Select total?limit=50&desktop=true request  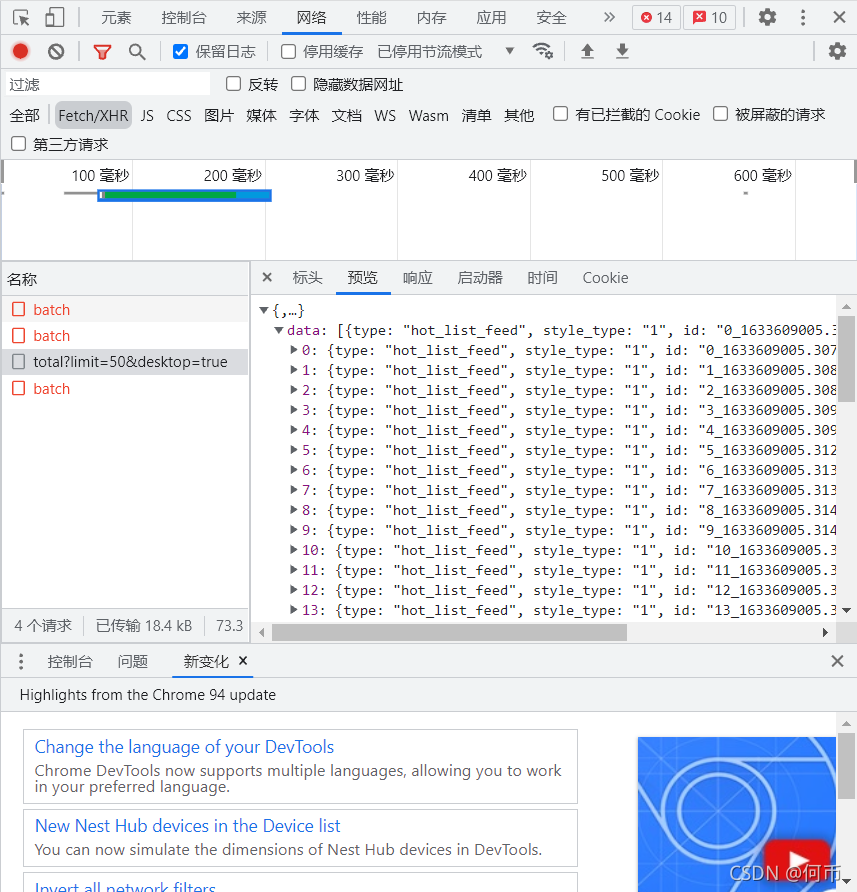125,362
